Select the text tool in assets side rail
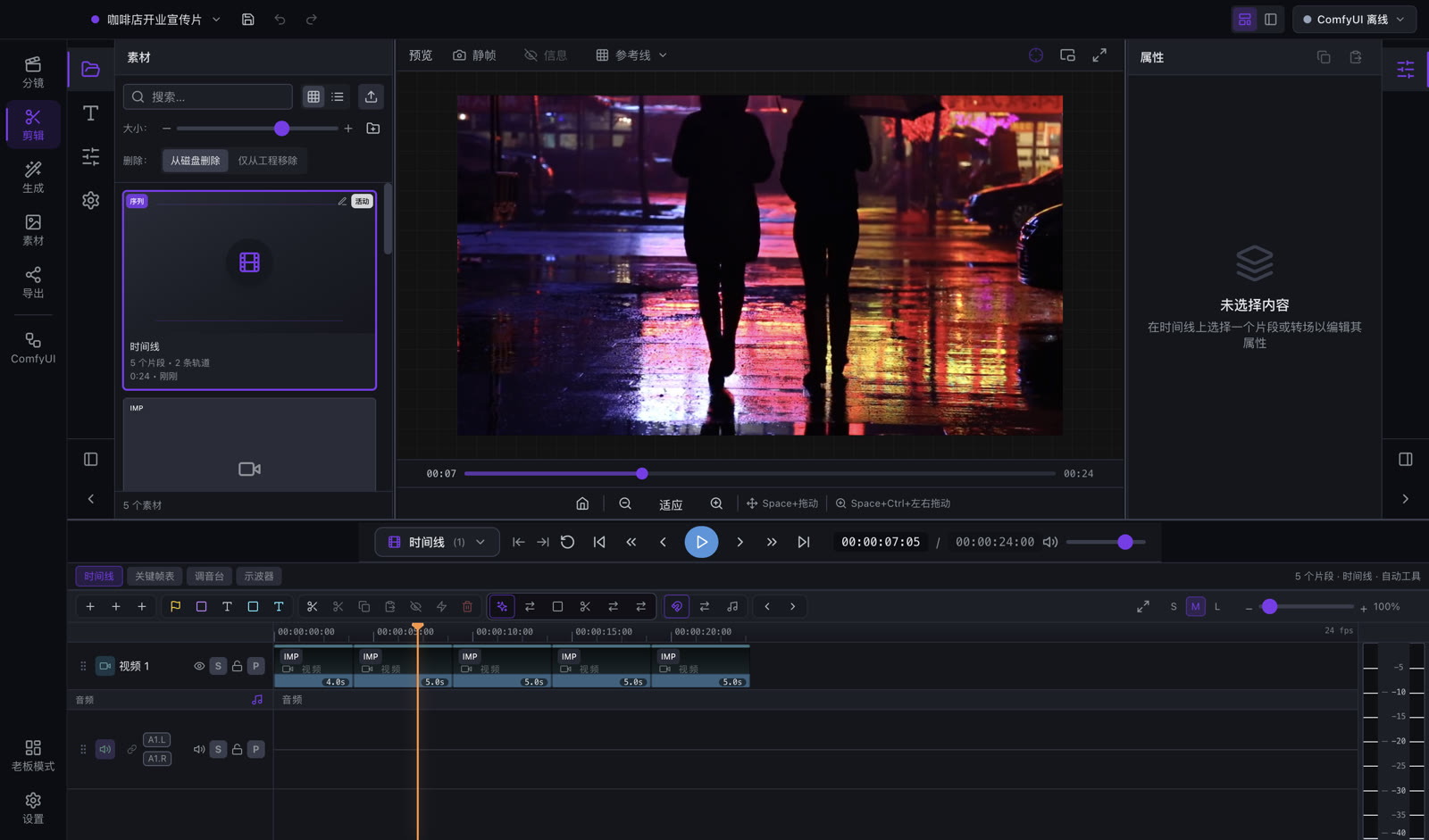The image size is (1429, 840). pos(90,112)
